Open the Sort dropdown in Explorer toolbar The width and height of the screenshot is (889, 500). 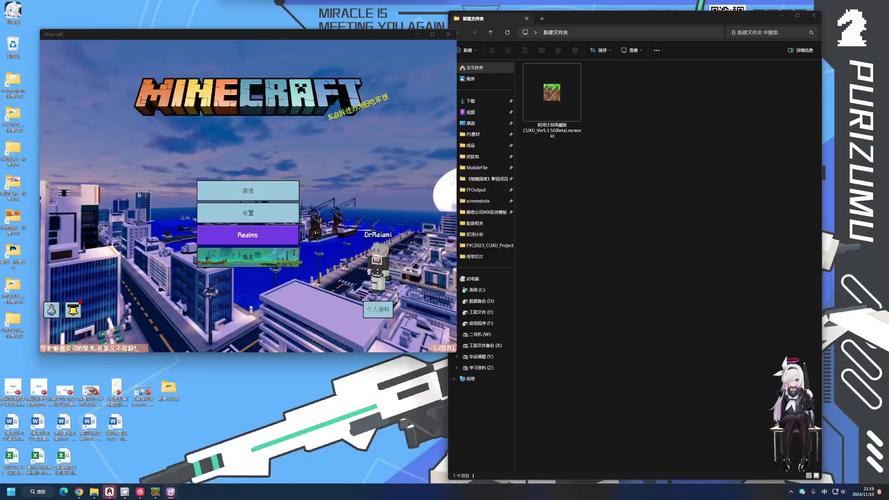click(600, 50)
